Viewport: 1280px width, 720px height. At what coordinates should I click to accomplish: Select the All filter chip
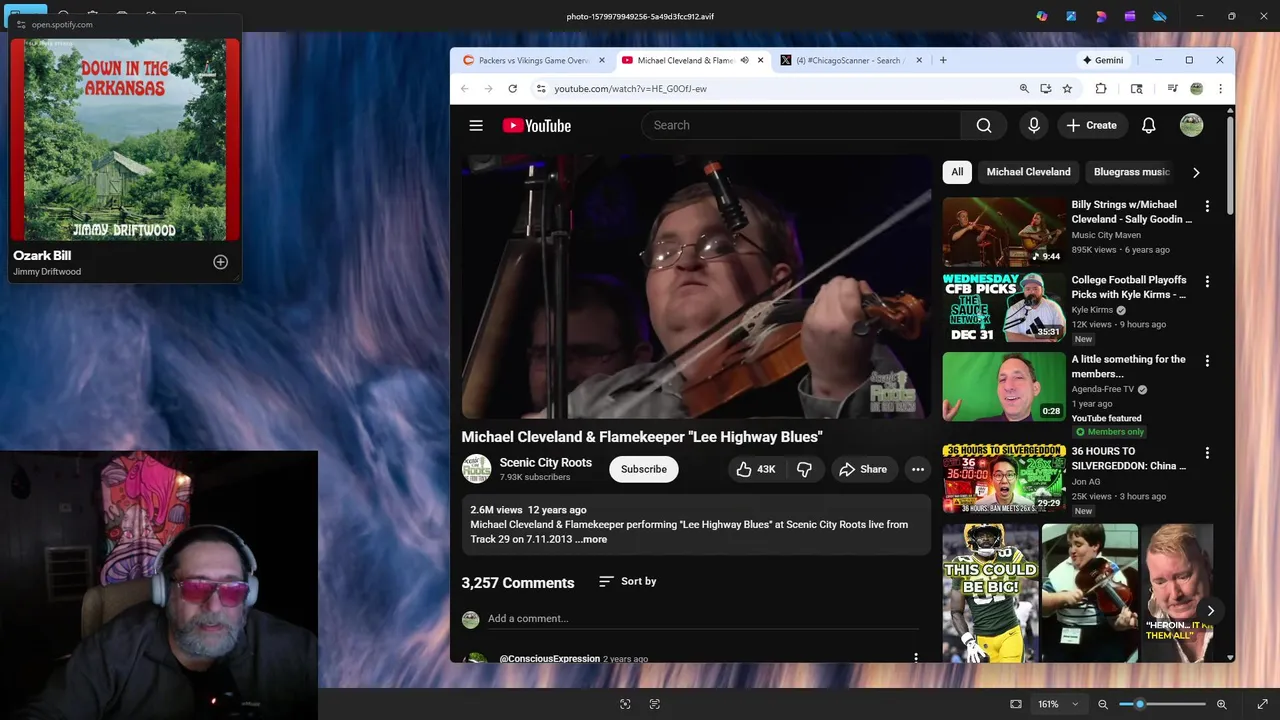pyautogui.click(x=957, y=172)
